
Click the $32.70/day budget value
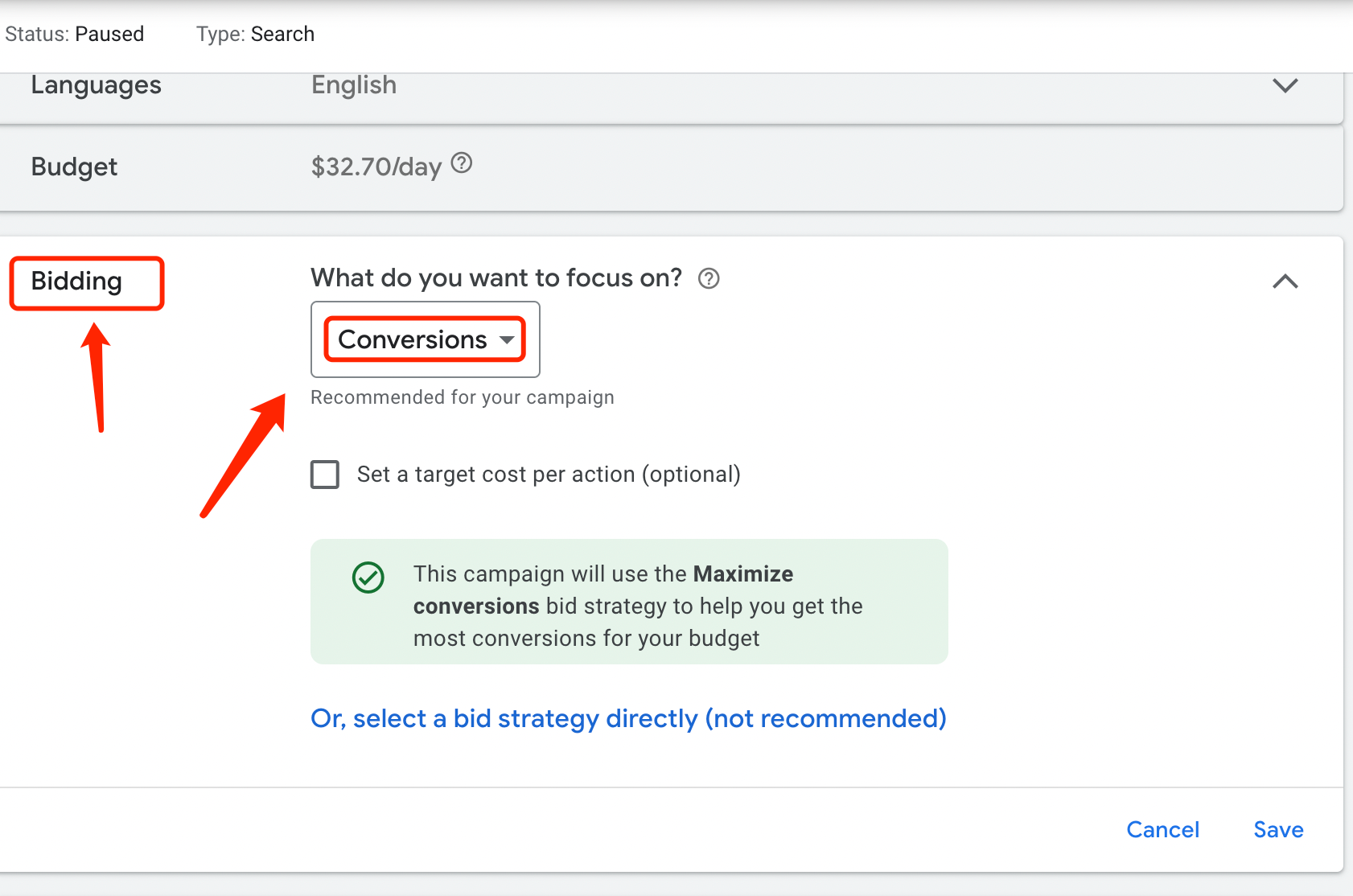pyautogui.click(x=375, y=166)
